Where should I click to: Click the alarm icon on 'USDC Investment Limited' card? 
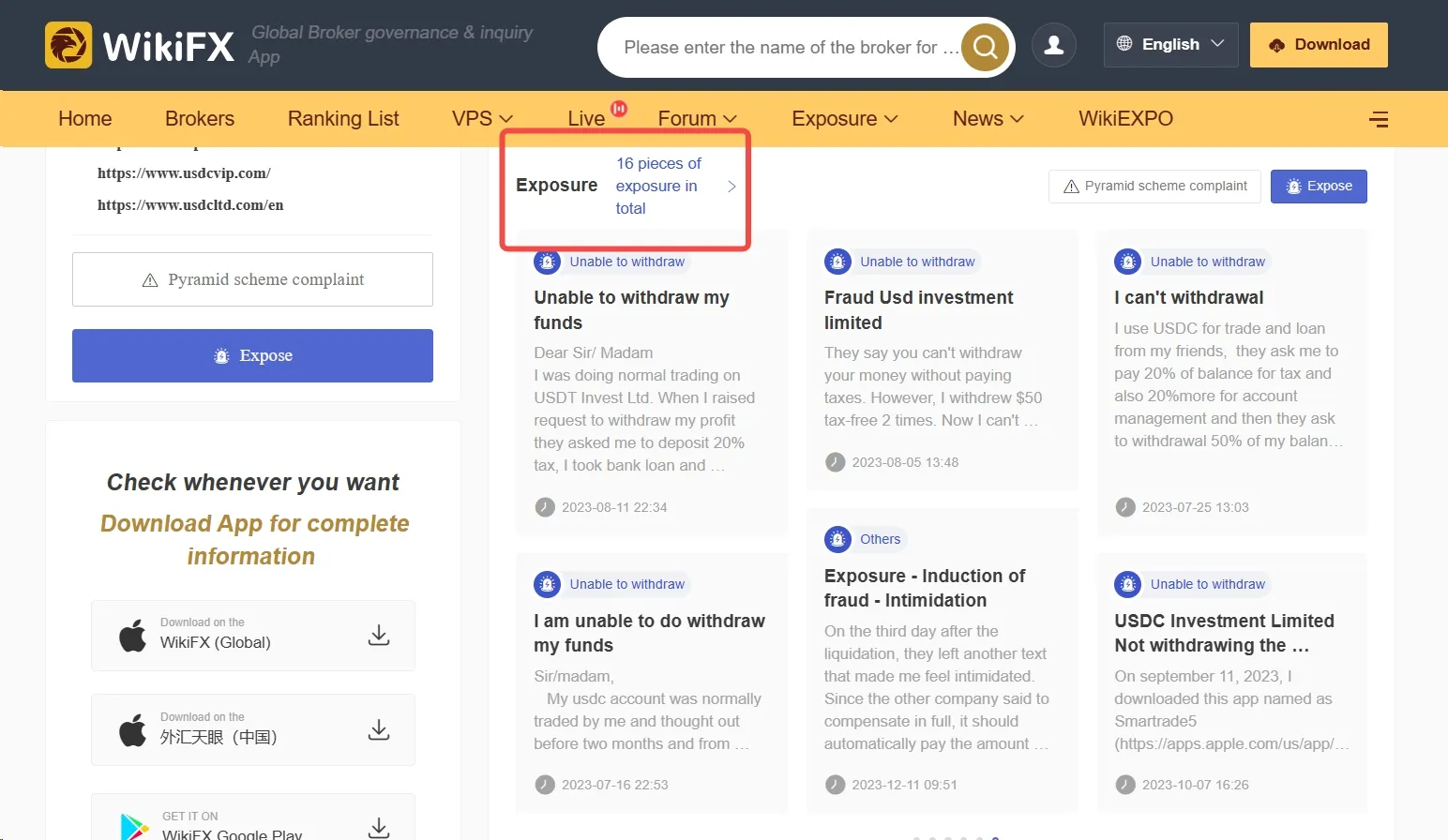coord(1127,584)
